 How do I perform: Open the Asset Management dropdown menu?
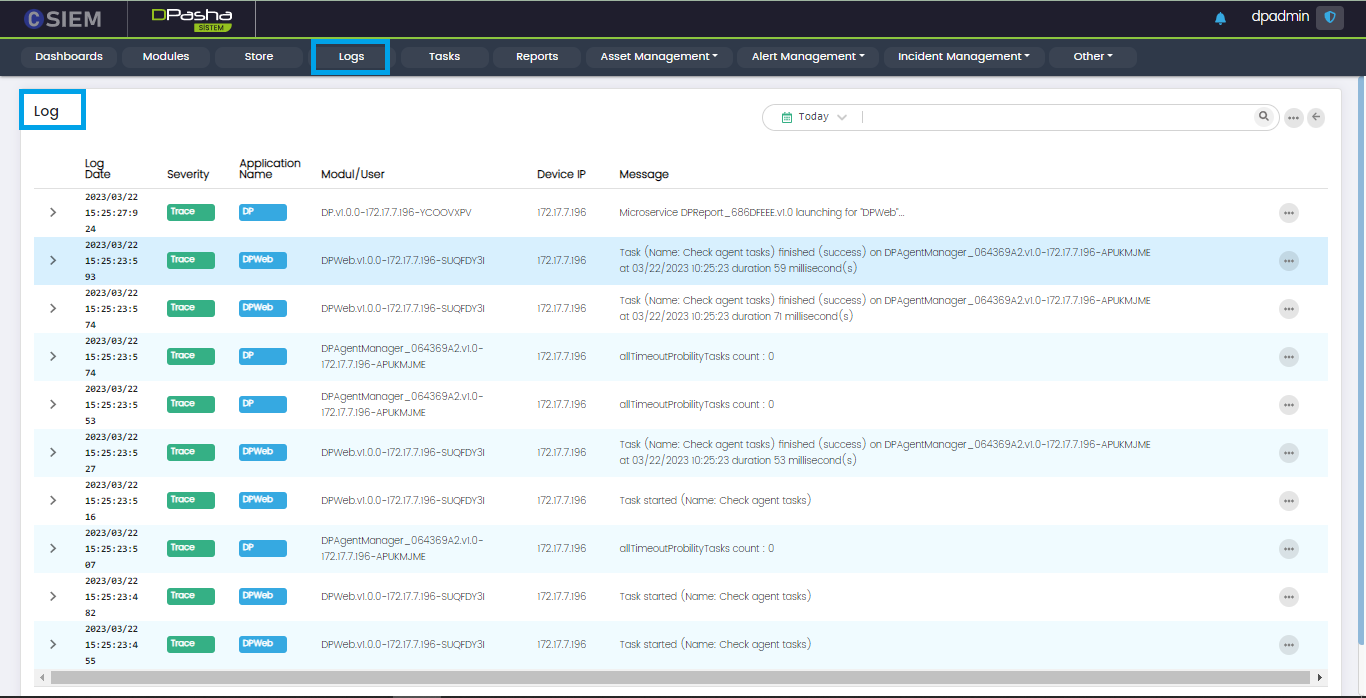pos(659,57)
